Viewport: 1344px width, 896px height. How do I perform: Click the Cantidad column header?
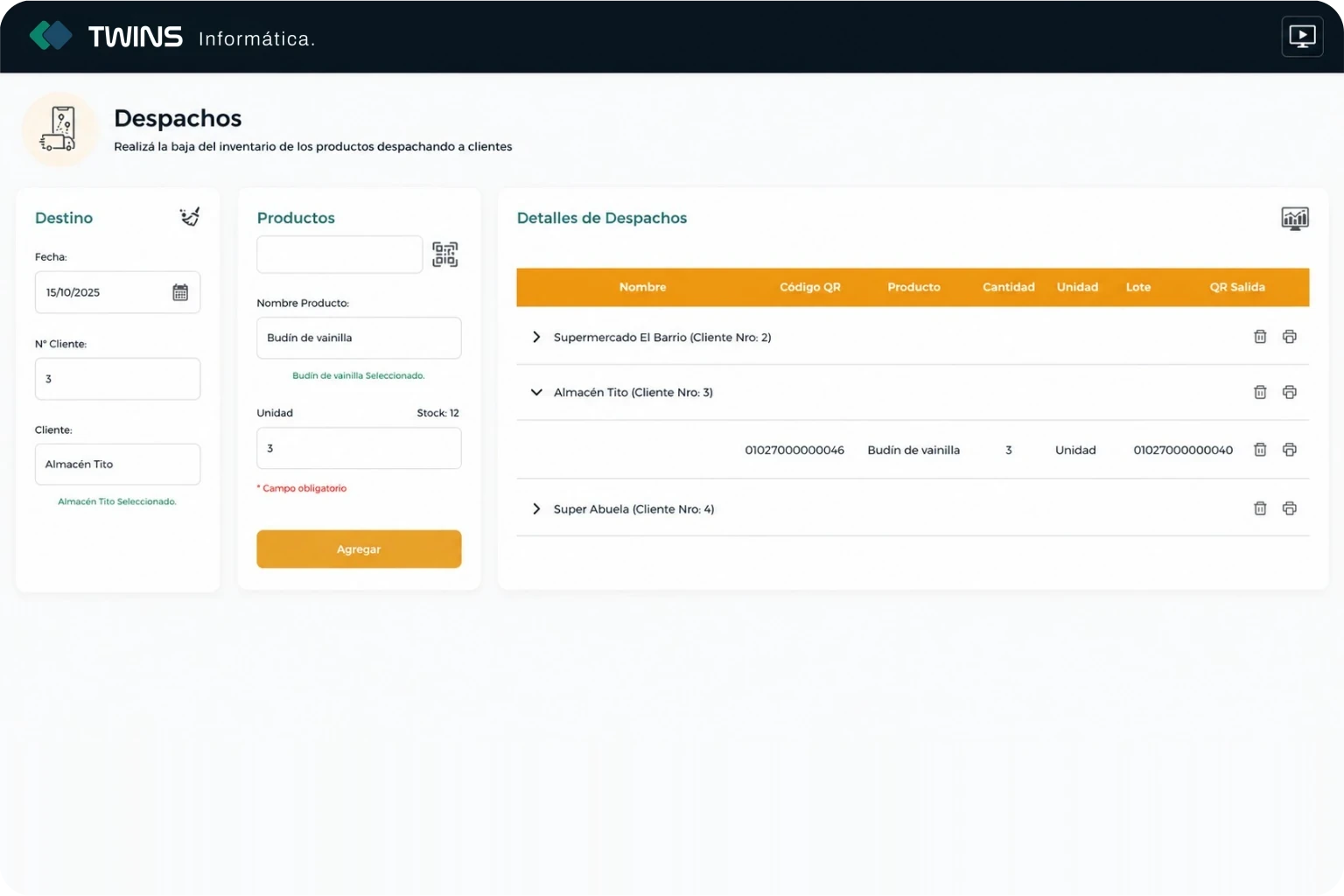coord(1008,287)
